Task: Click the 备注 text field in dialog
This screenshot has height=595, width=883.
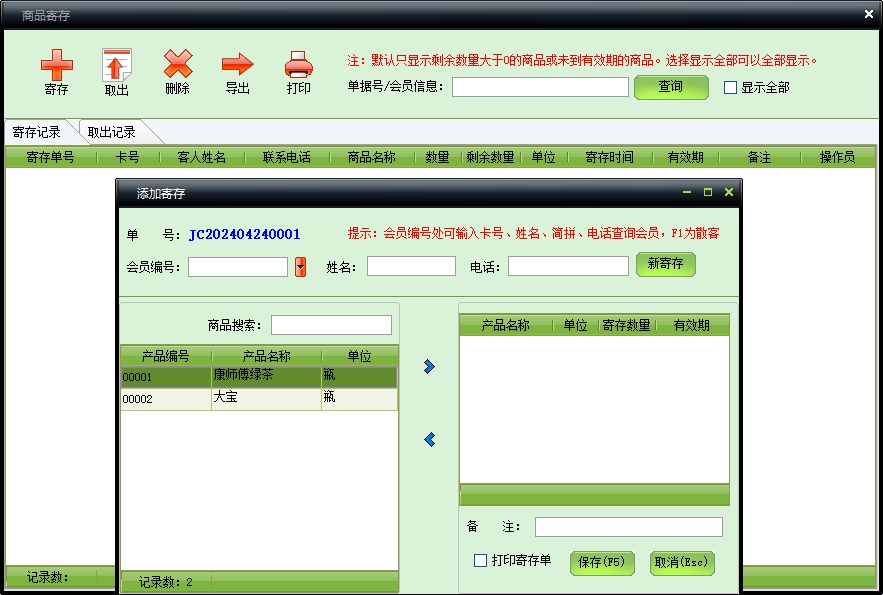Action: coord(628,527)
